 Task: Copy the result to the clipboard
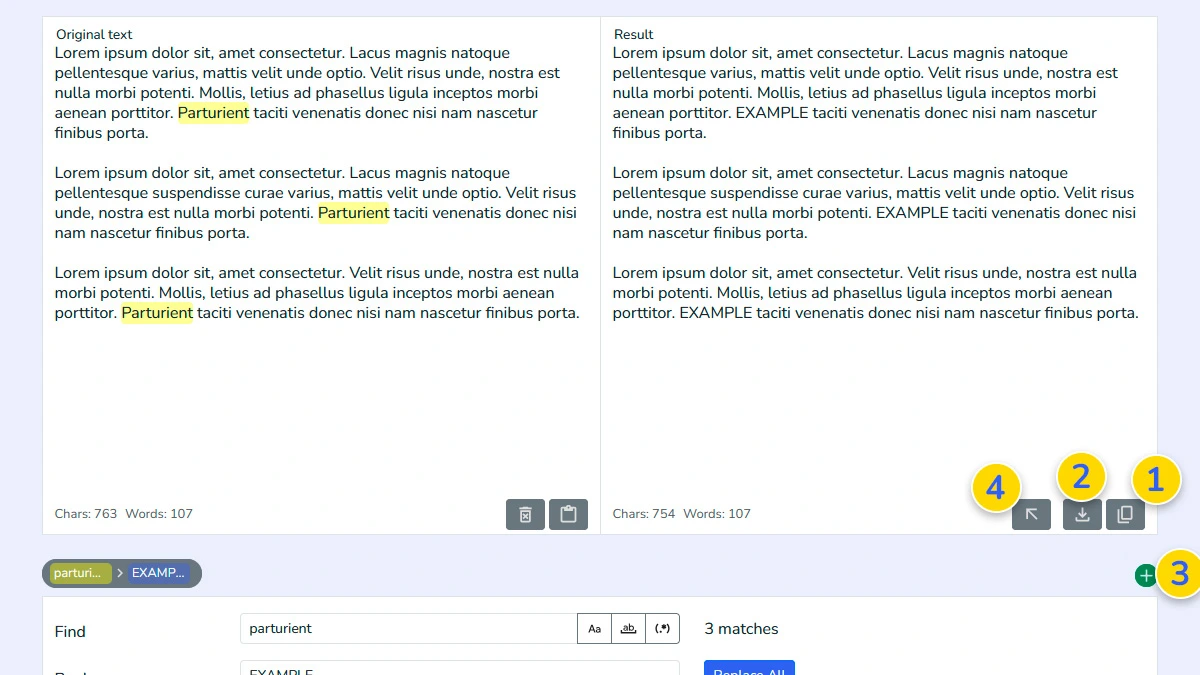1125,514
